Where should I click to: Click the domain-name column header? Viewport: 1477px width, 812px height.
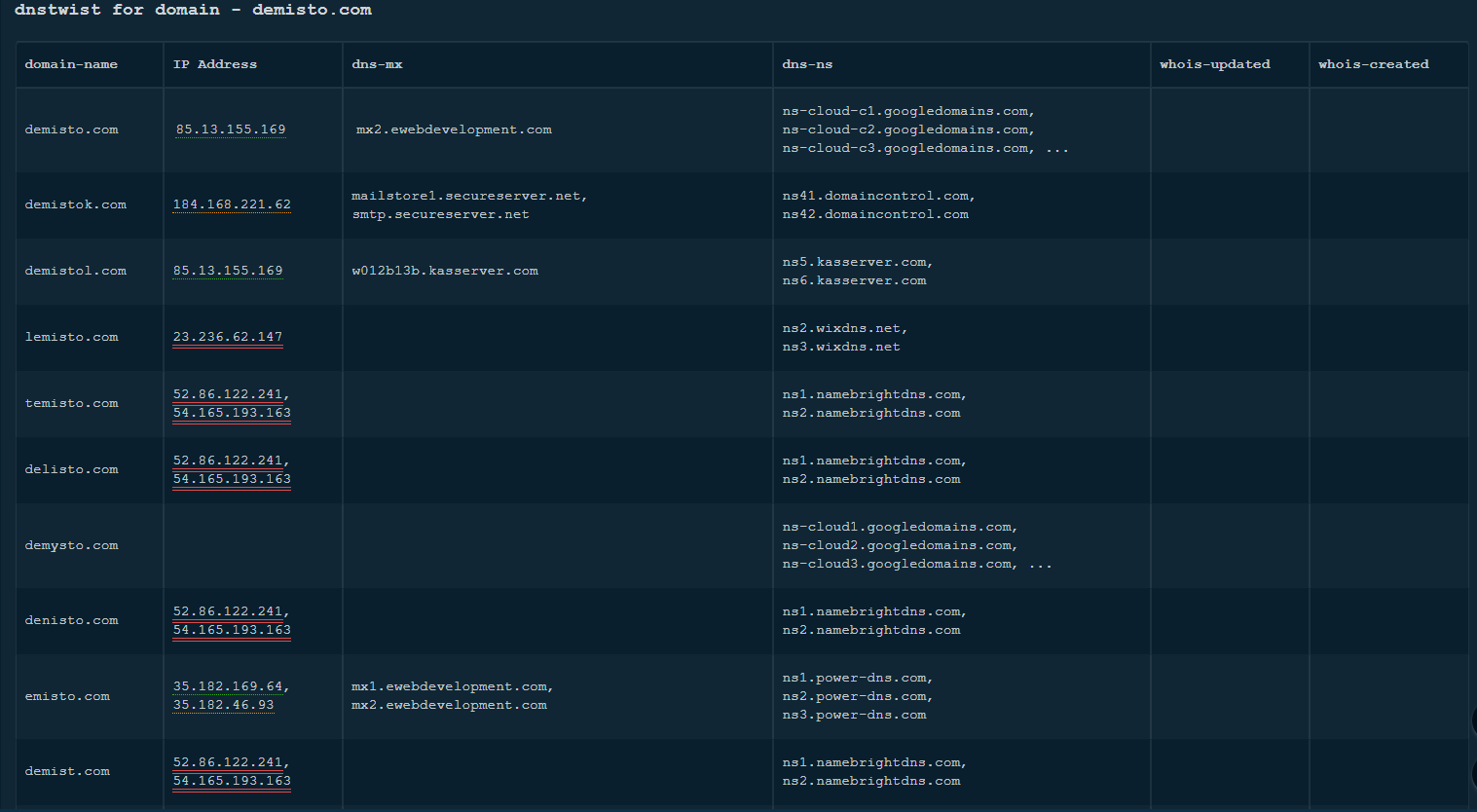[x=71, y=64]
